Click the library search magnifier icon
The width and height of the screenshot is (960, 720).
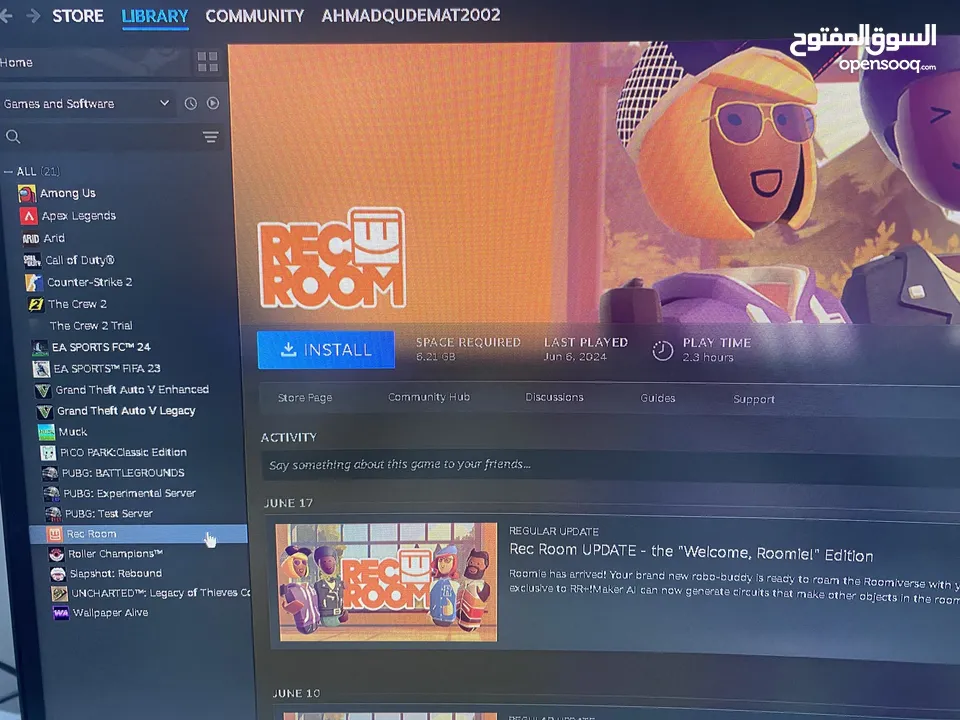pyautogui.click(x=13, y=137)
